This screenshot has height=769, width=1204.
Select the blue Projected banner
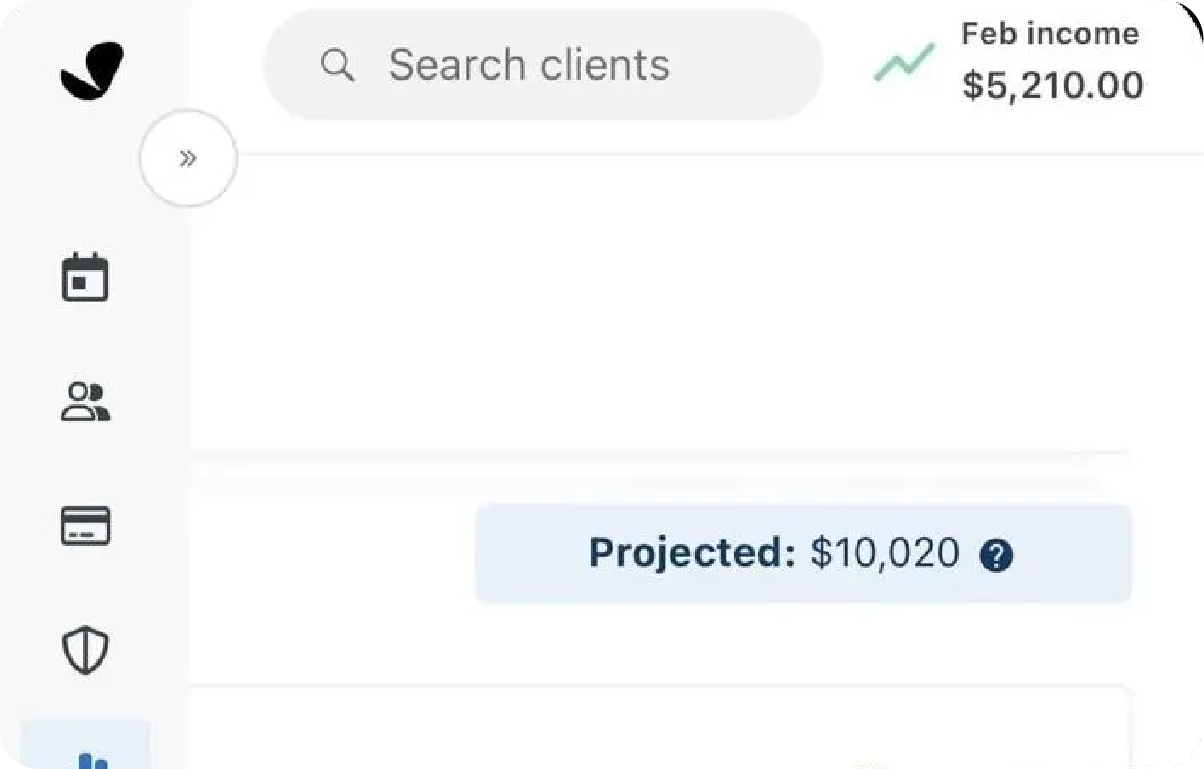coord(803,554)
